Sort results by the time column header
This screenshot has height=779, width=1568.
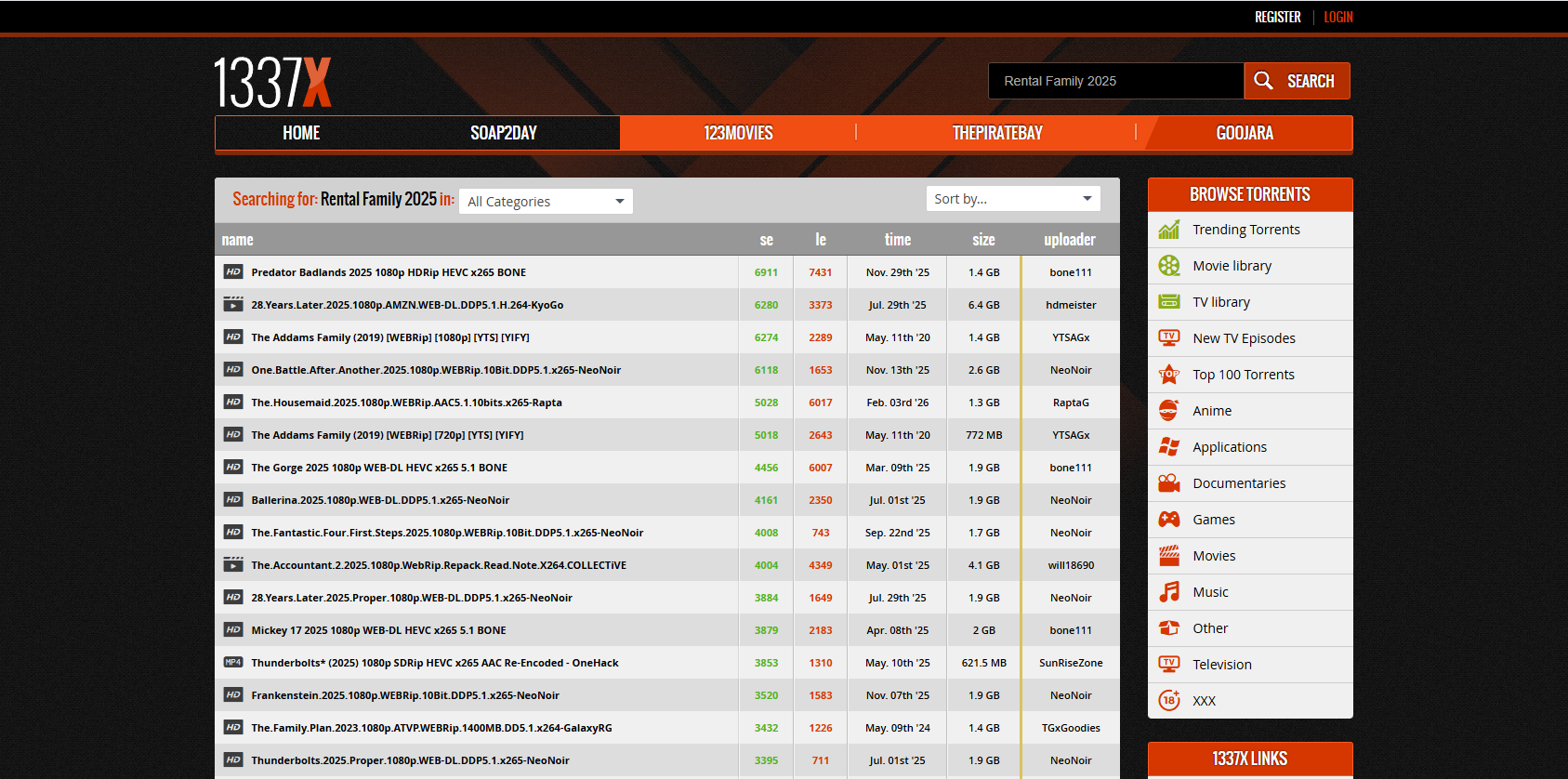[898, 240]
